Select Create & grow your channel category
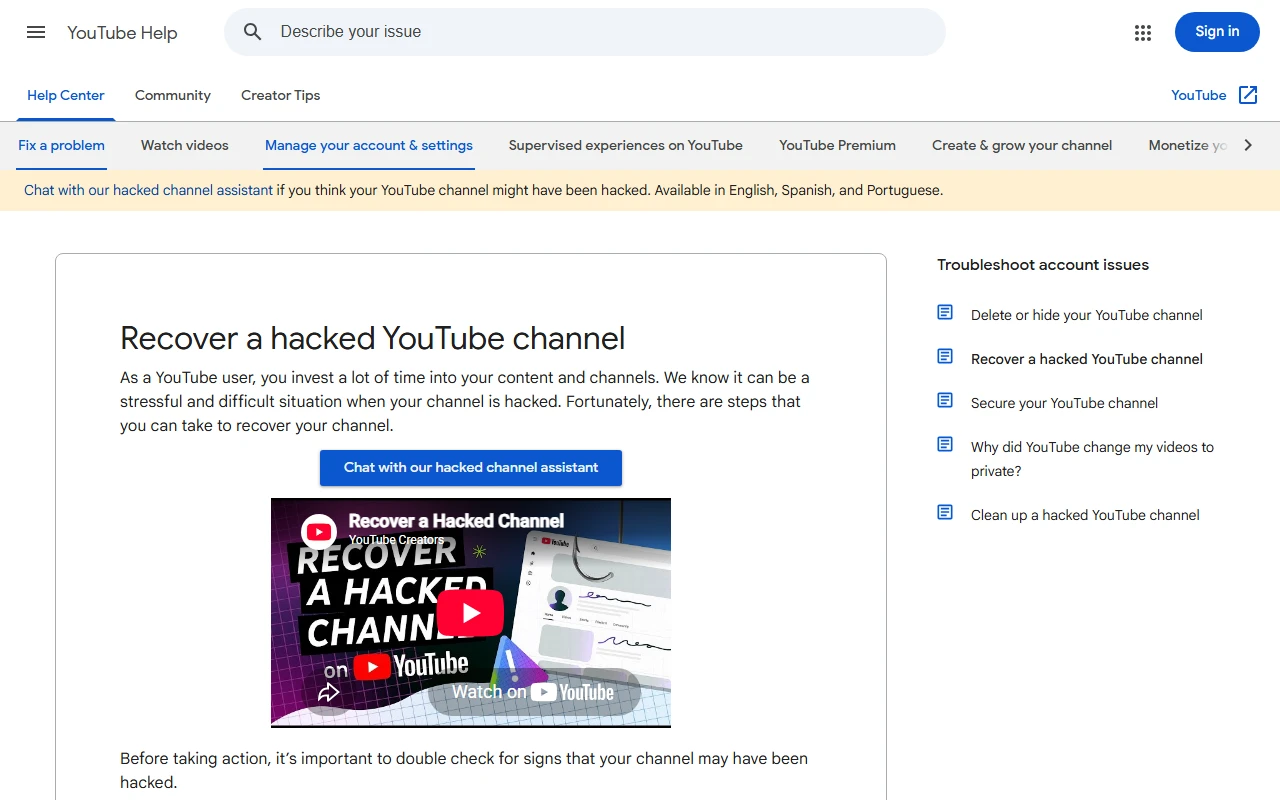The image size is (1280, 800). pos(1022,146)
